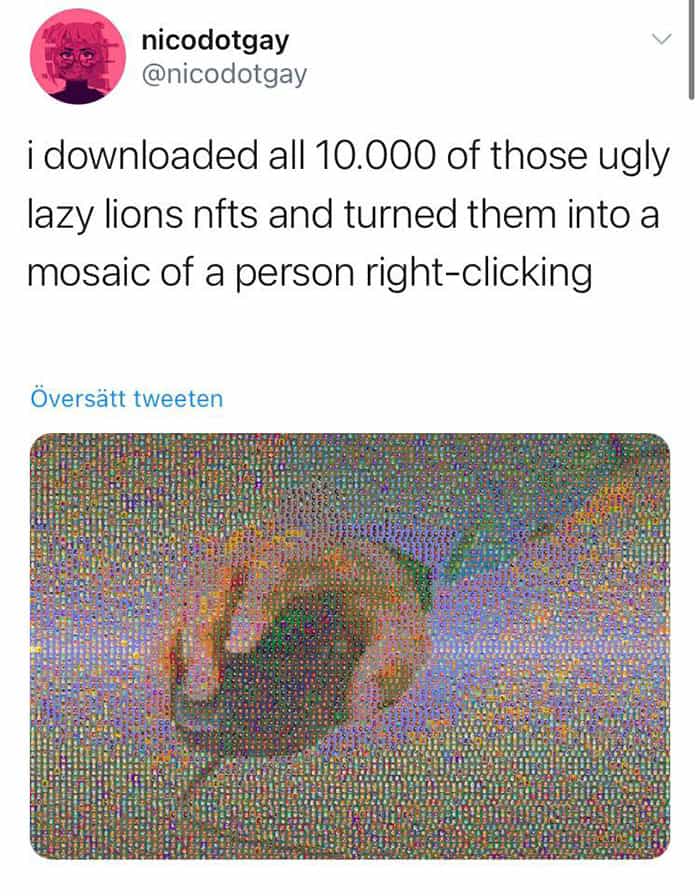The height and width of the screenshot is (896, 700).
Task: Click the number "10.000" in the tweet
Action: coord(374,156)
